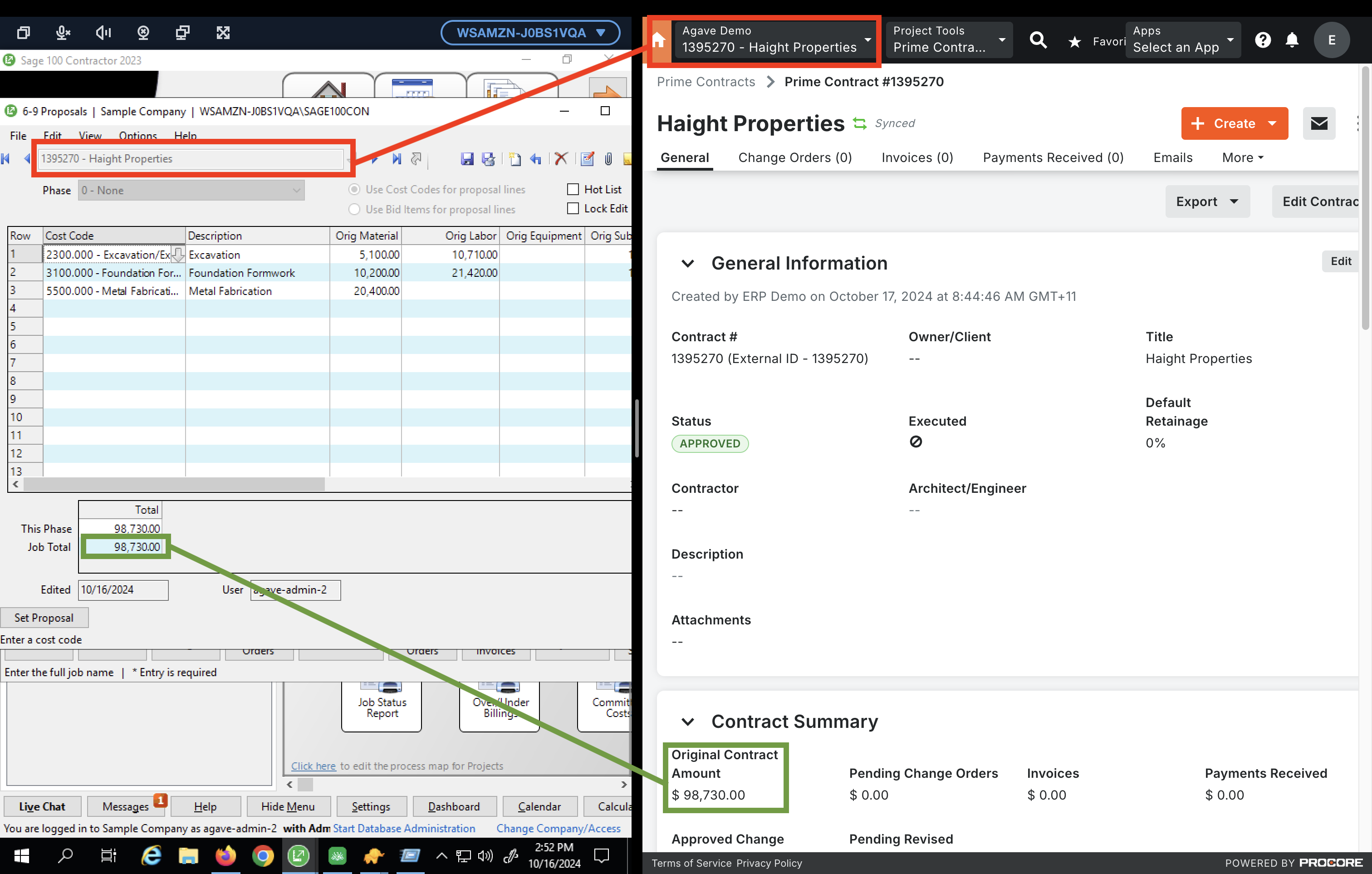1372x874 pixels.
Task: Open File Explorer from the taskbar
Action: pos(188,855)
